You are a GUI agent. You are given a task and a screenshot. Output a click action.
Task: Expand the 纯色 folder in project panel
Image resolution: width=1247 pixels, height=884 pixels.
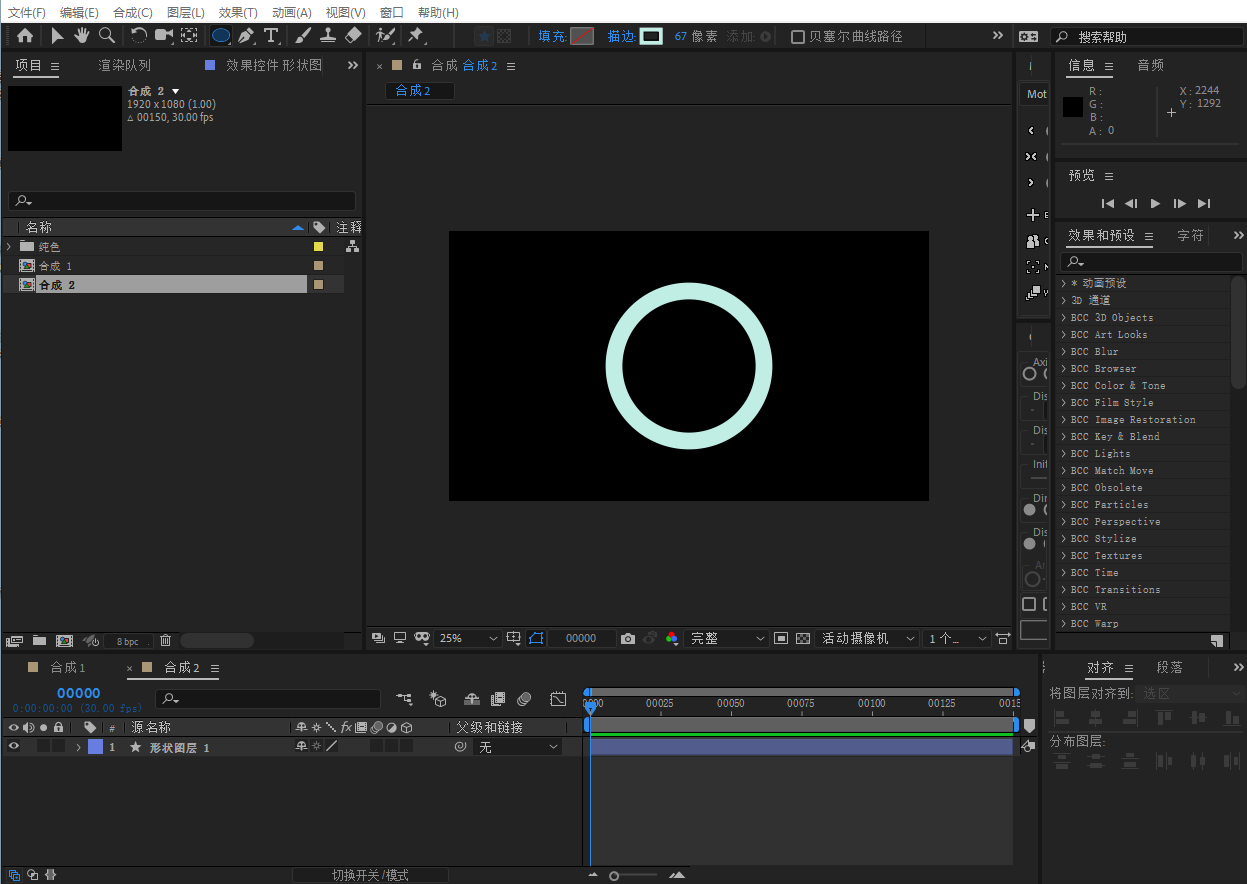point(9,246)
